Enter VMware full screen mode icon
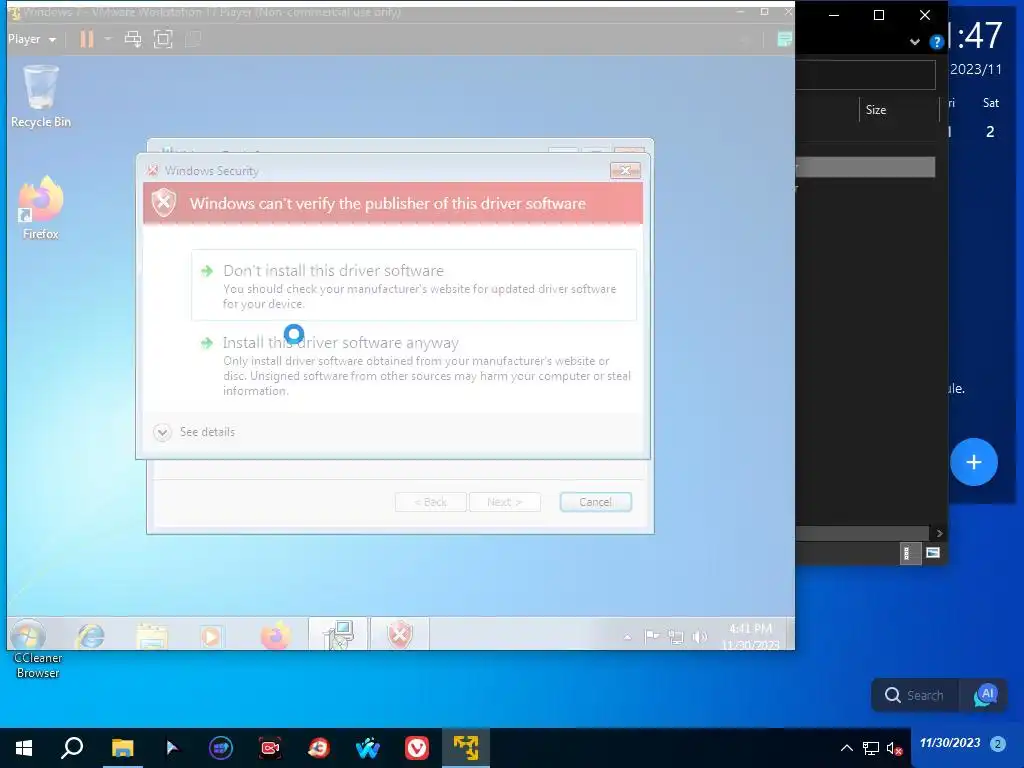 click(163, 39)
